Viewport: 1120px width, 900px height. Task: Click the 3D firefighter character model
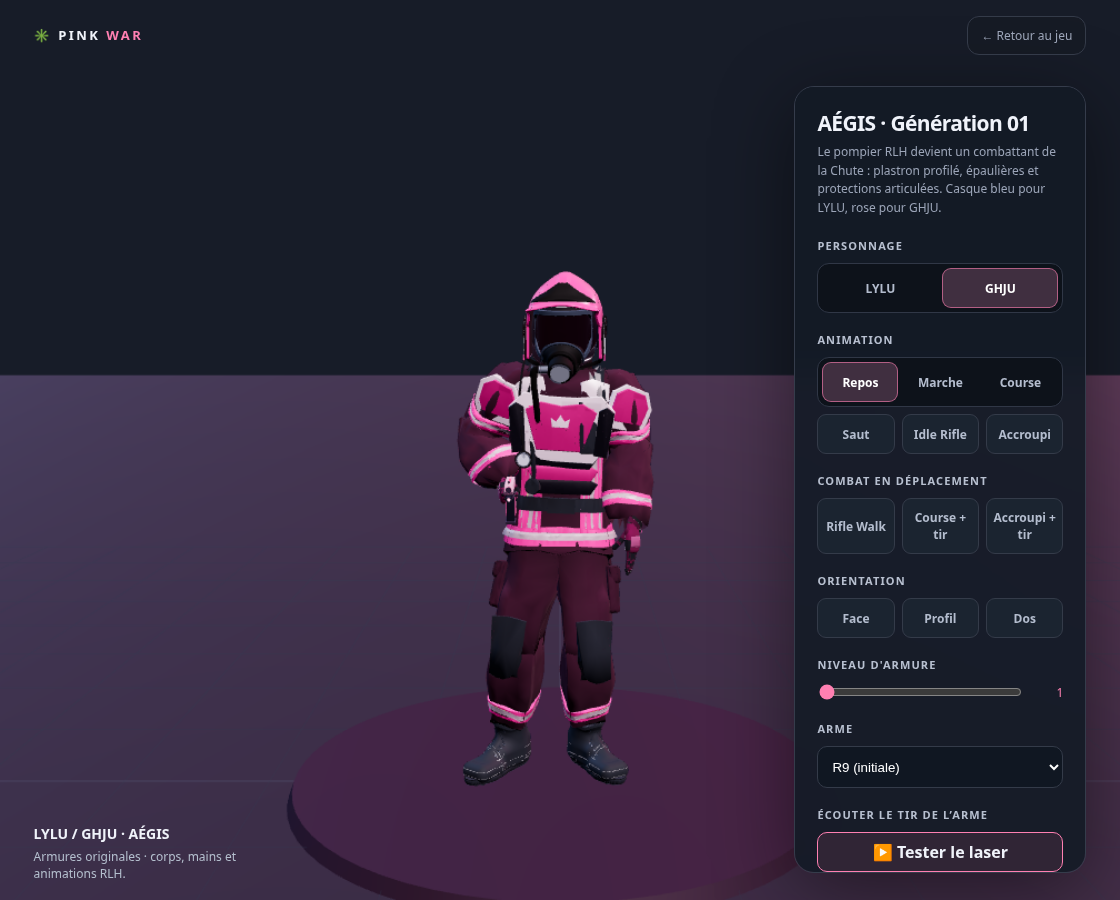[x=557, y=529]
